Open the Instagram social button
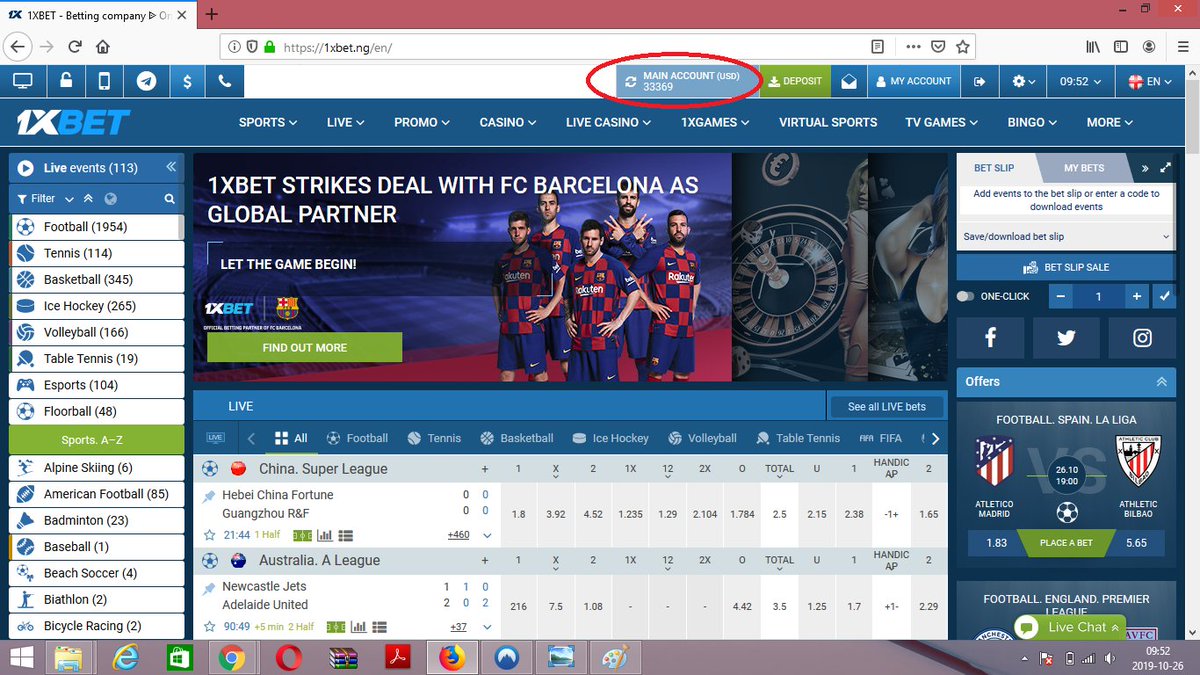This screenshot has width=1200, height=675. pyautogui.click(x=1142, y=338)
